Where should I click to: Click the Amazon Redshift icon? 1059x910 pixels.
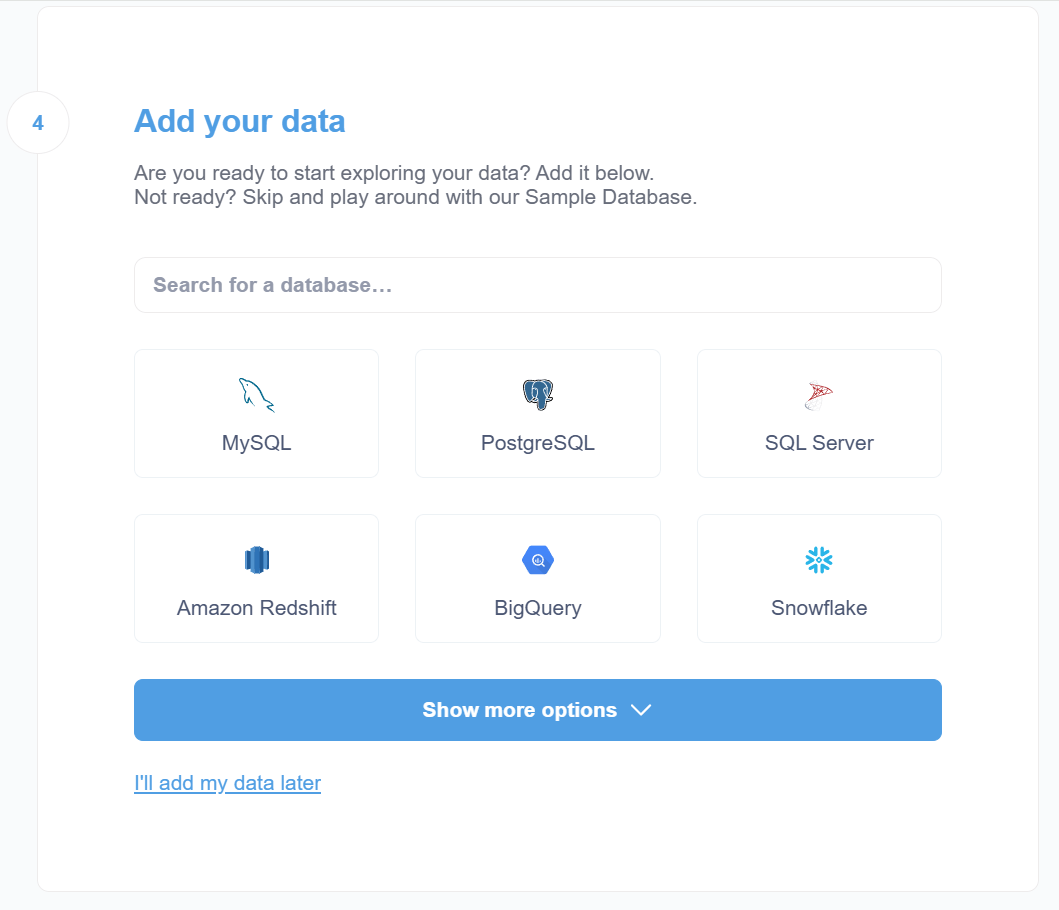pyautogui.click(x=256, y=560)
